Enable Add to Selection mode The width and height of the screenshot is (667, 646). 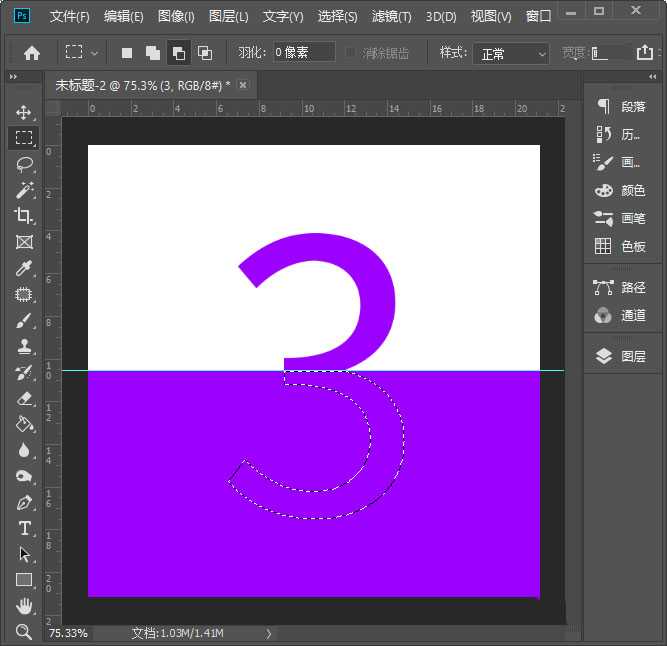pos(153,53)
